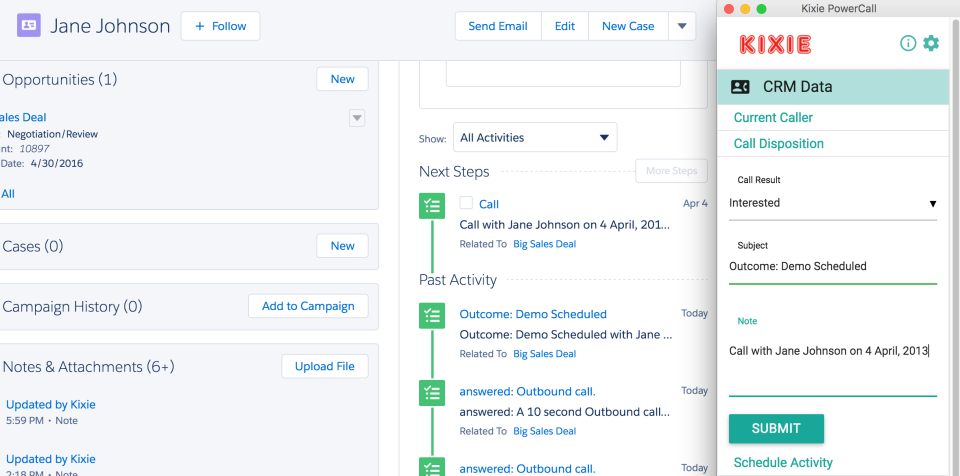Click Send Email button
960x476 pixels.
pos(498,26)
